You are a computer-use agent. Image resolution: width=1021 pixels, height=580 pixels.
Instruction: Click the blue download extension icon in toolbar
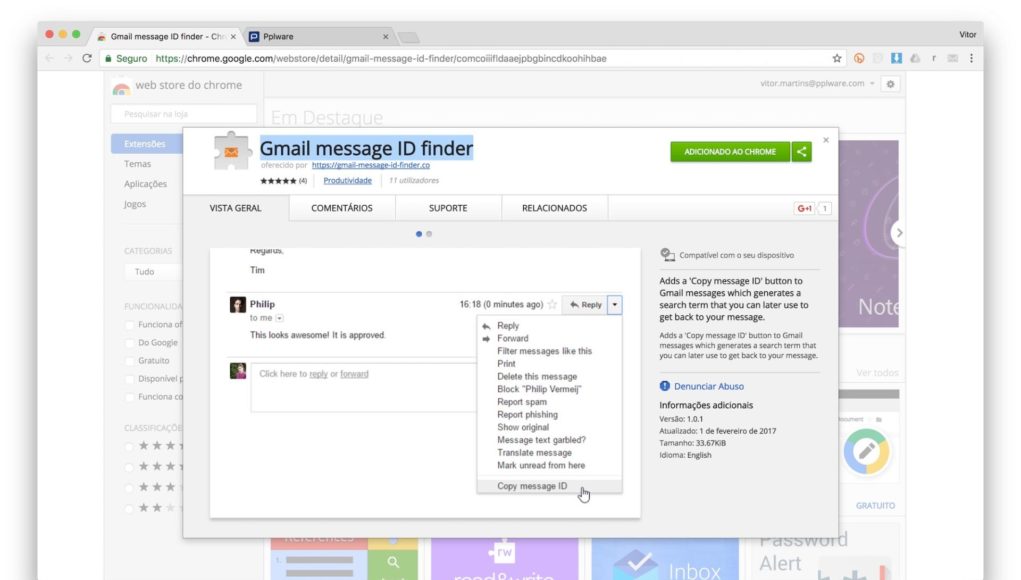point(896,58)
